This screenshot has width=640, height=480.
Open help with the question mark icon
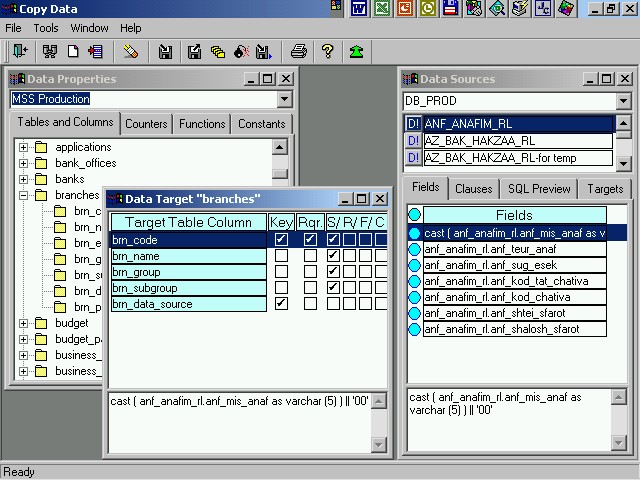tap(327, 51)
